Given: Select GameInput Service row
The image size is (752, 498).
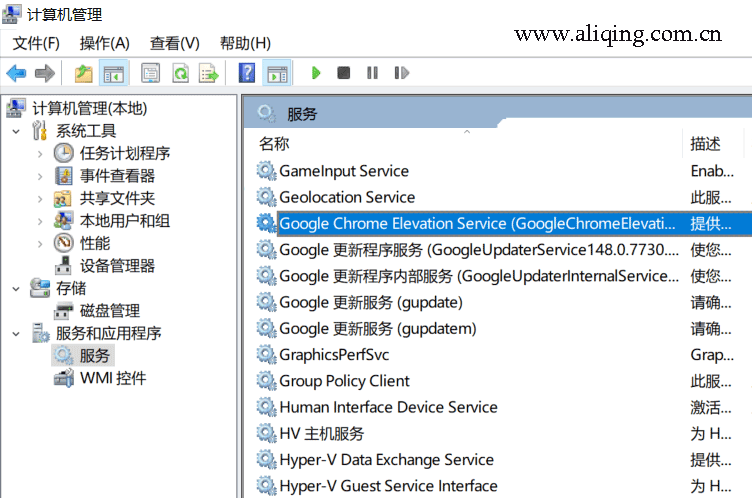Looking at the screenshot, I should point(499,171).
